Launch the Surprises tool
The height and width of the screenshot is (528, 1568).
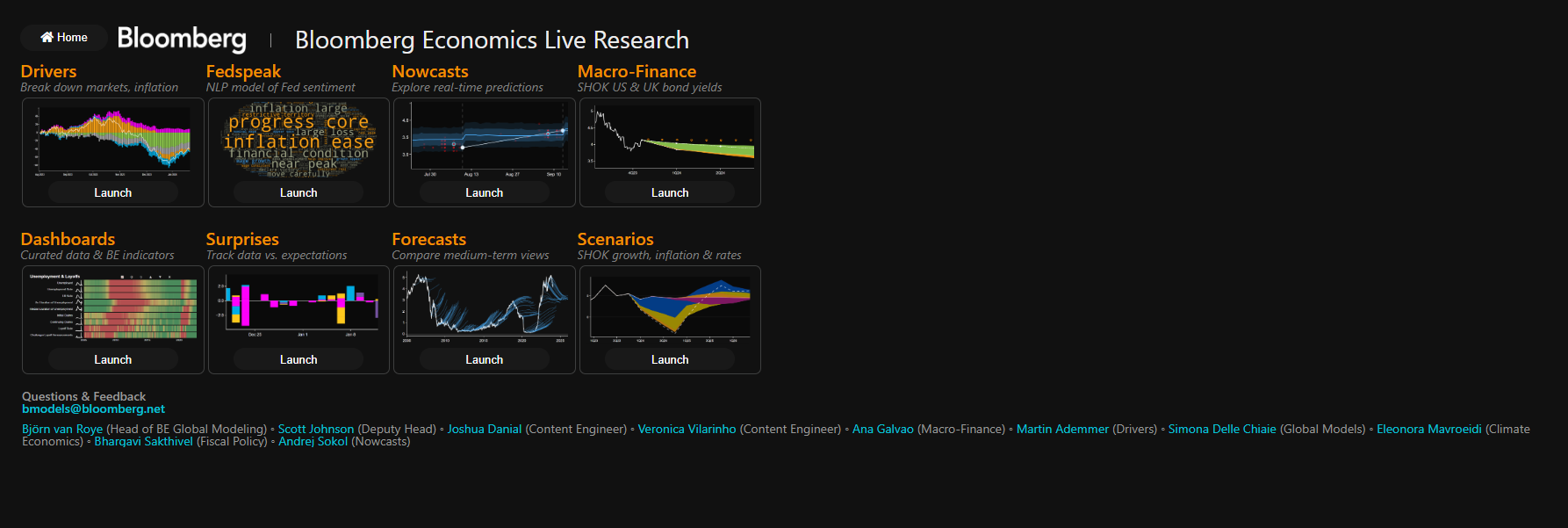298,359
